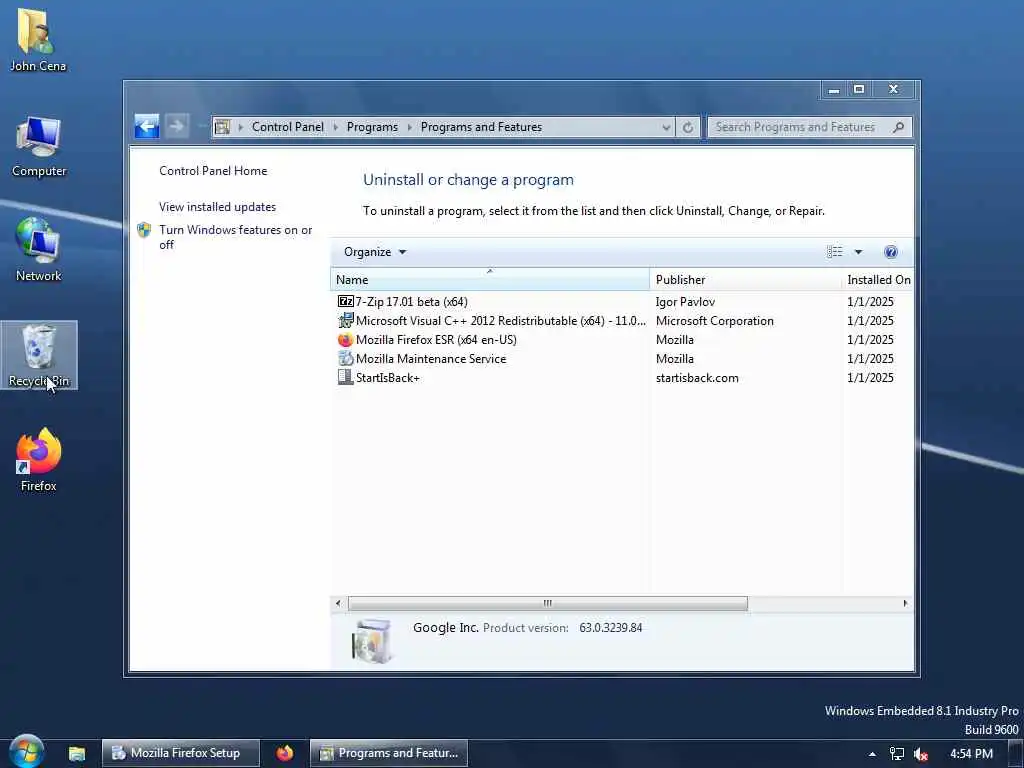Click the details pane installer thumbnail
This screenshot has width=1024, height=768.
click(372, 641)
